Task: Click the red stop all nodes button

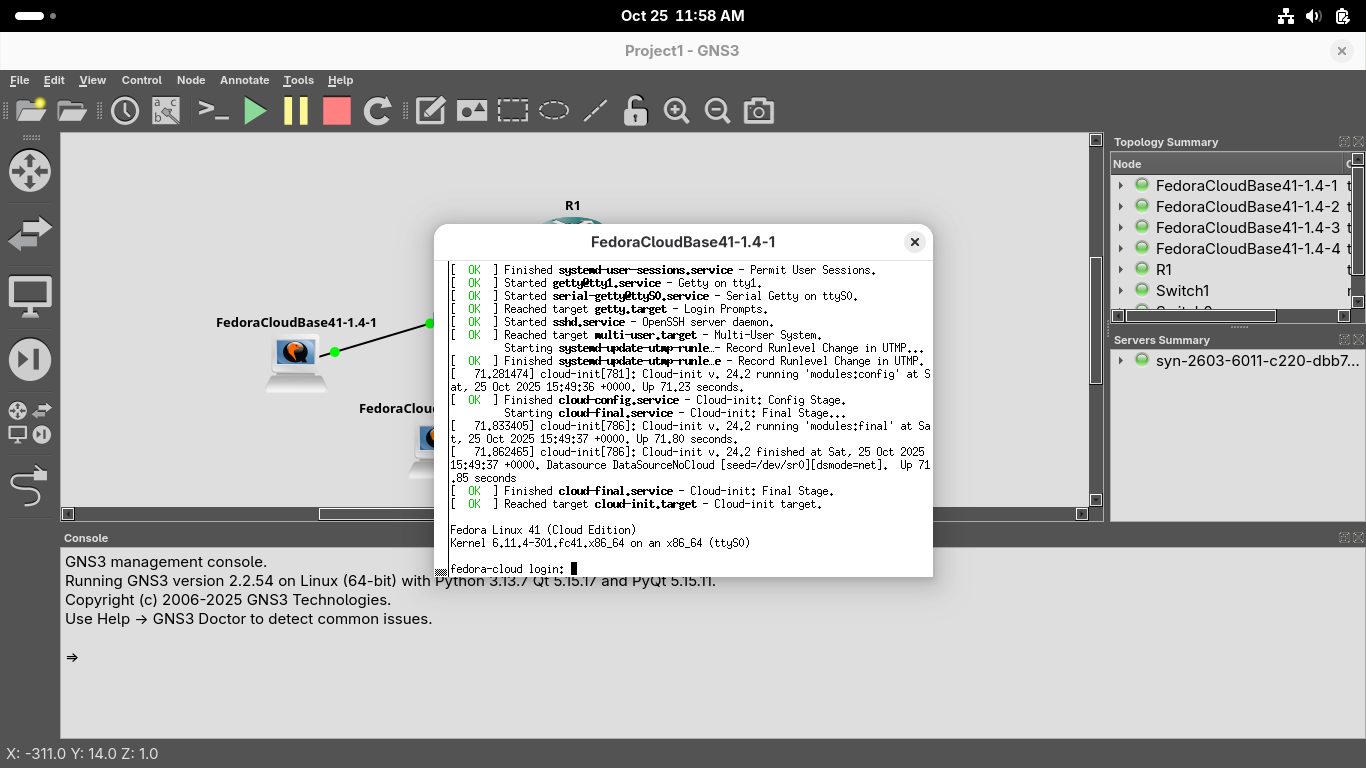Action: [x=337, y=111]
